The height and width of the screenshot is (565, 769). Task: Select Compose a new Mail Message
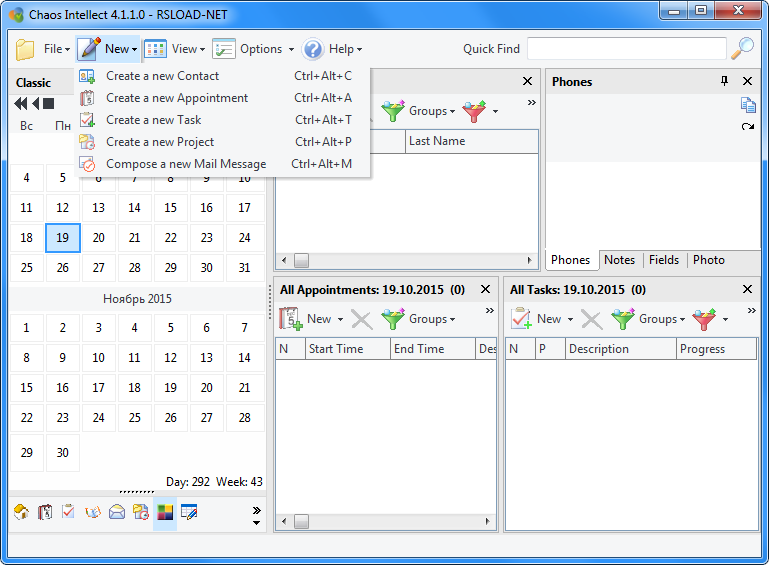pyautogui.click(x=222, y=164)
